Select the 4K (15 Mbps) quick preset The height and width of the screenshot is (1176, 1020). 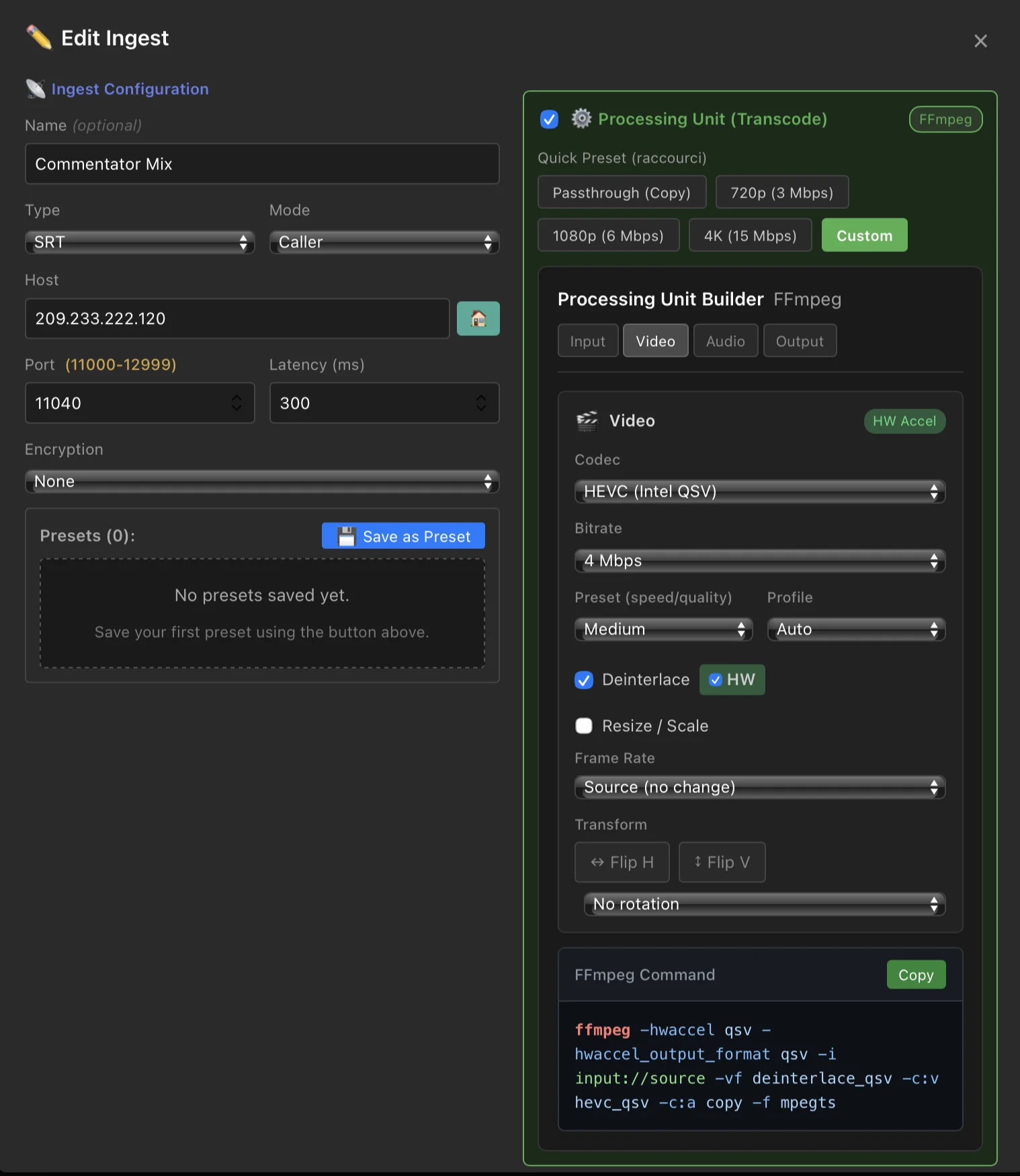(x=751, y=236)
